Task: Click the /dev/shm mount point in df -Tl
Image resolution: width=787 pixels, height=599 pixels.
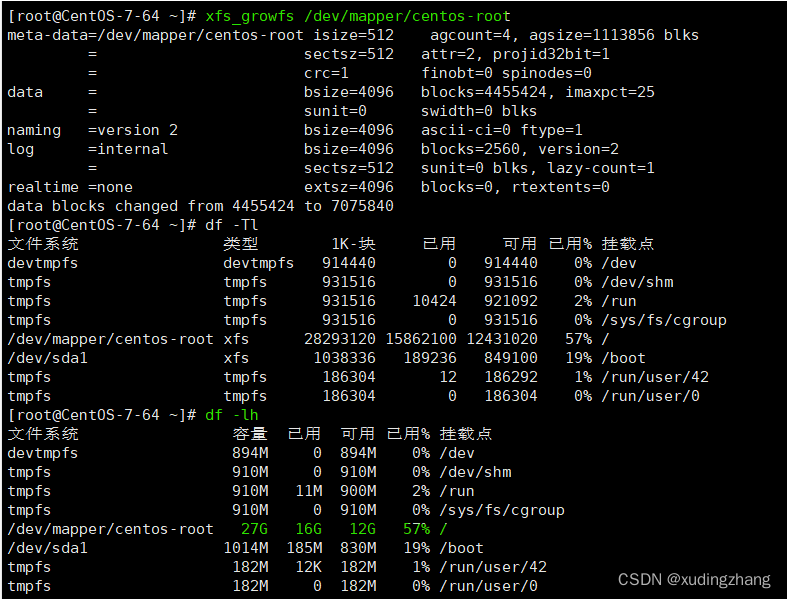Action: pyautogui.click(x=637, y=282)
